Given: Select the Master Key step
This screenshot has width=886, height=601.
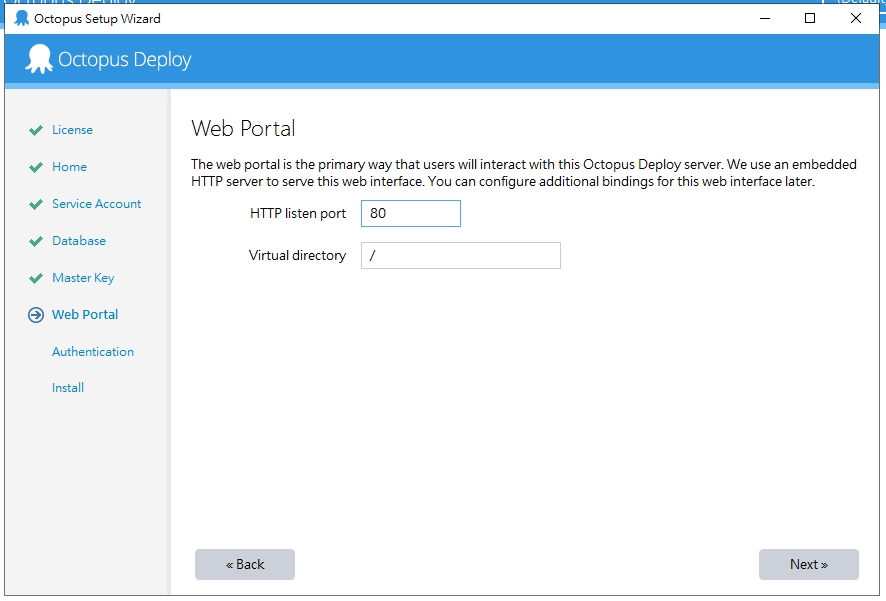Looking at the screenshot, I should point(83,278).
